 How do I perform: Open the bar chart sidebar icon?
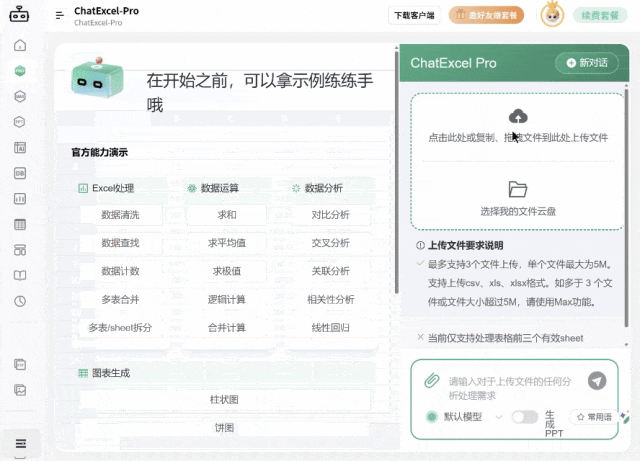tap(20, 199)
